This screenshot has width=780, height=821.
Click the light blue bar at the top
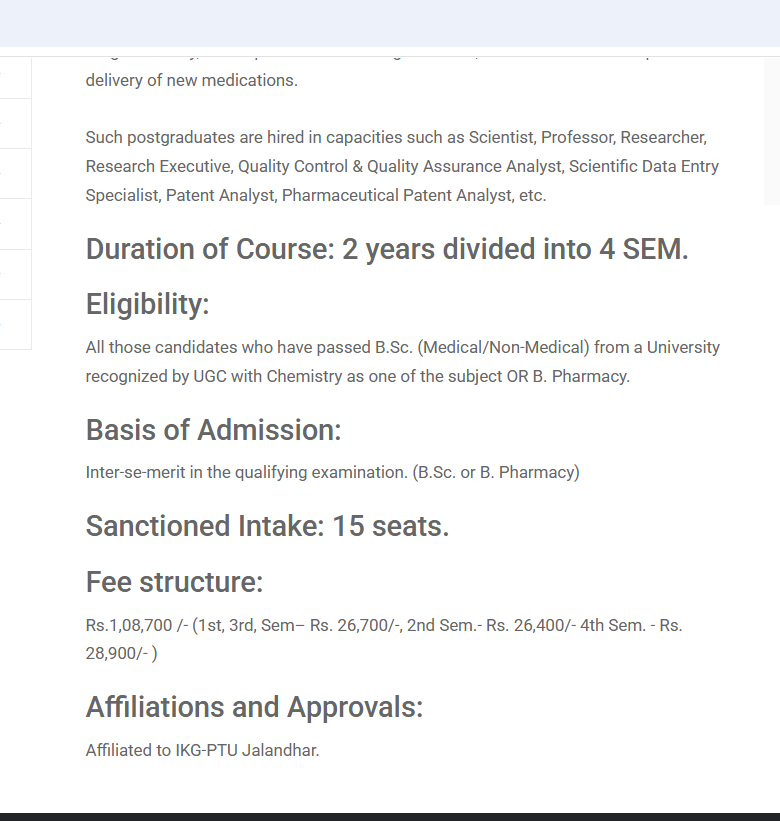coord(390,23)
